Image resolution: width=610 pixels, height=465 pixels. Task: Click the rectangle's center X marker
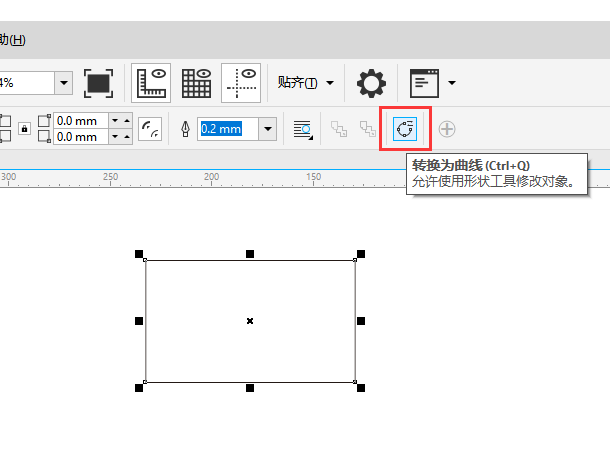coord(250,321)
